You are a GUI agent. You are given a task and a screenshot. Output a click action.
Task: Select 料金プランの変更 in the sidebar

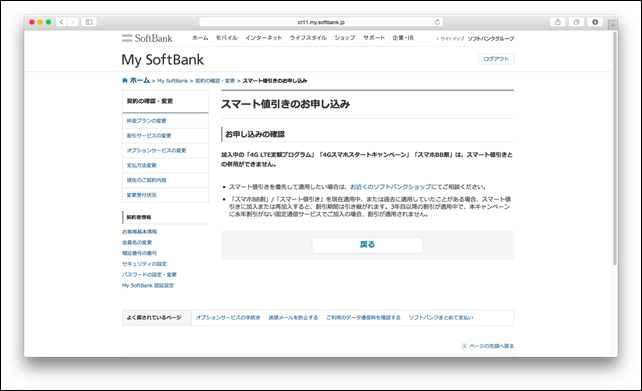coord(165,121)
